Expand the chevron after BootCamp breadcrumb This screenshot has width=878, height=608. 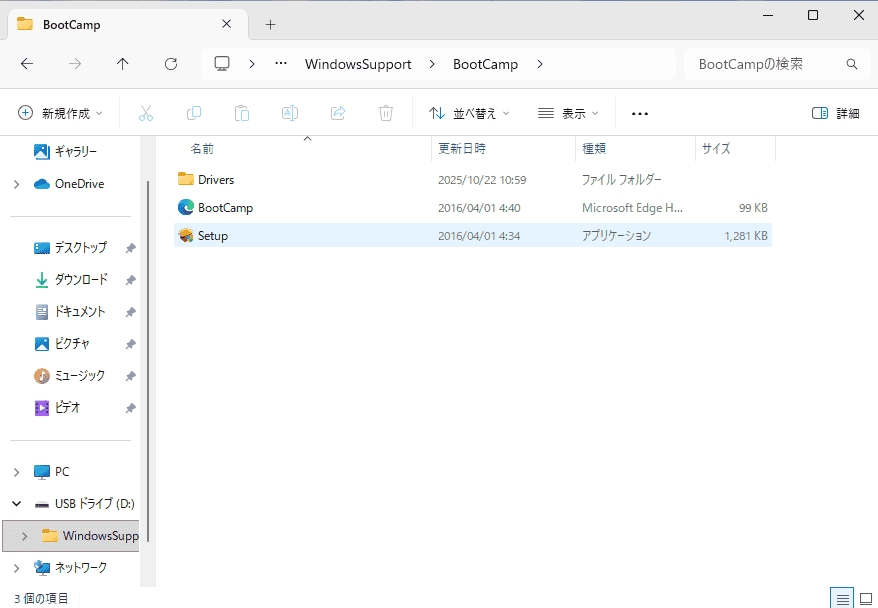pyautogui.click(x=540, y=64)
